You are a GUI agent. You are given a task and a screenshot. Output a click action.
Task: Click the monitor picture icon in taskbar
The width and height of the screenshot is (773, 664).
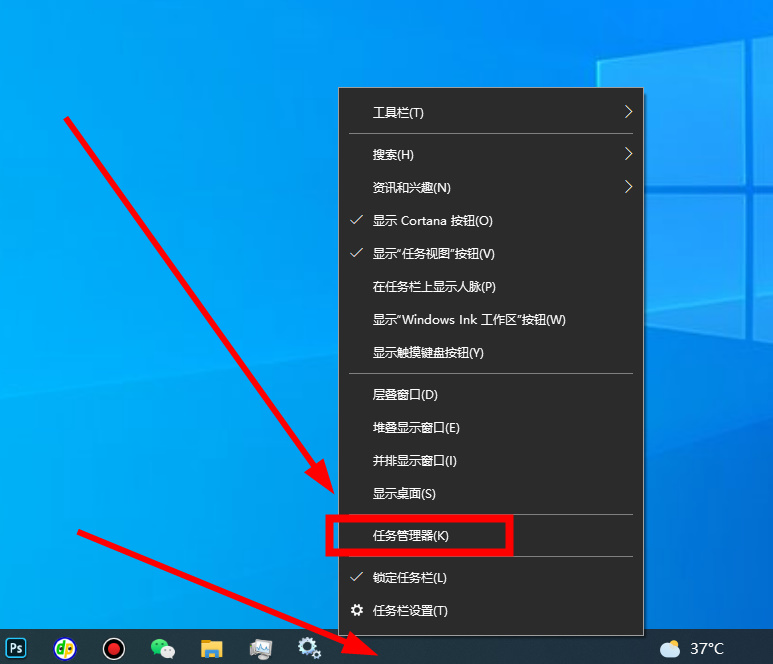click(x=261, y=648)
